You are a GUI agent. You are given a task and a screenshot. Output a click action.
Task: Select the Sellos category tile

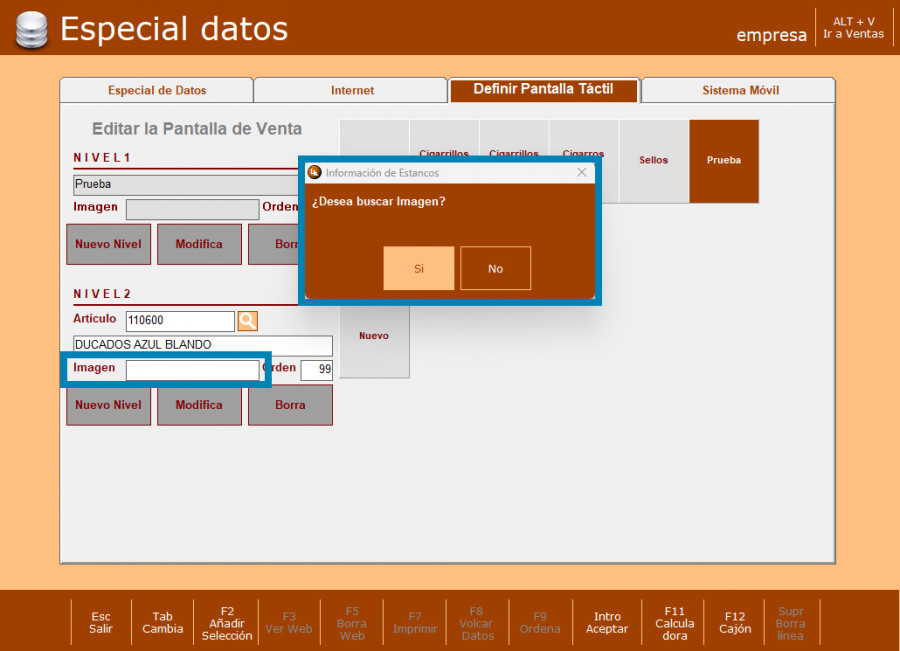pos(654,160)
